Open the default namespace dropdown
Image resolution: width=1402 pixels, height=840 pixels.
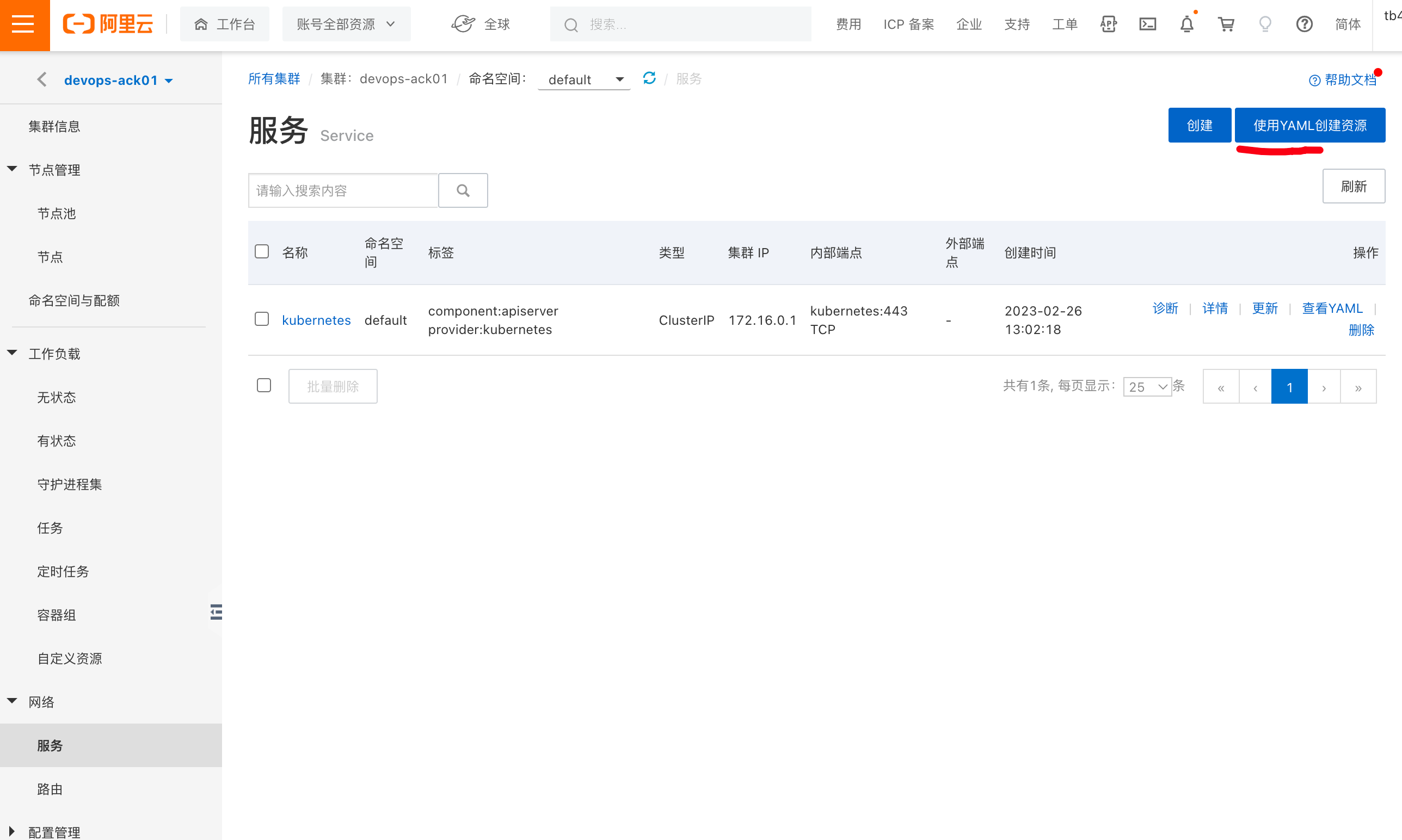click(x=585, y=80)
